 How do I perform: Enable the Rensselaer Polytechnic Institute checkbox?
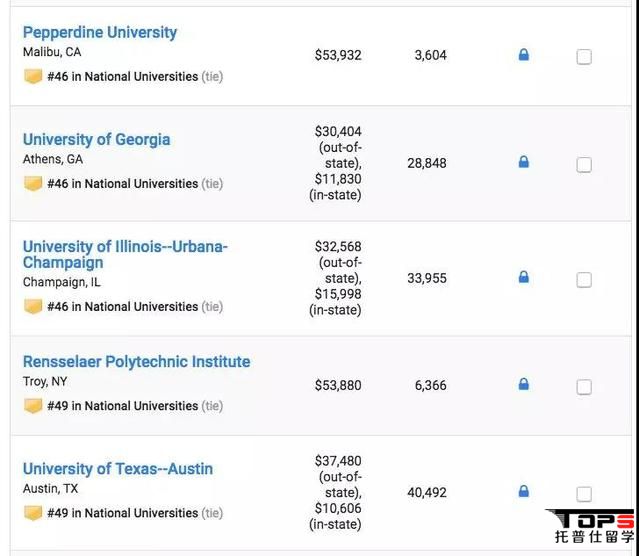584,387
